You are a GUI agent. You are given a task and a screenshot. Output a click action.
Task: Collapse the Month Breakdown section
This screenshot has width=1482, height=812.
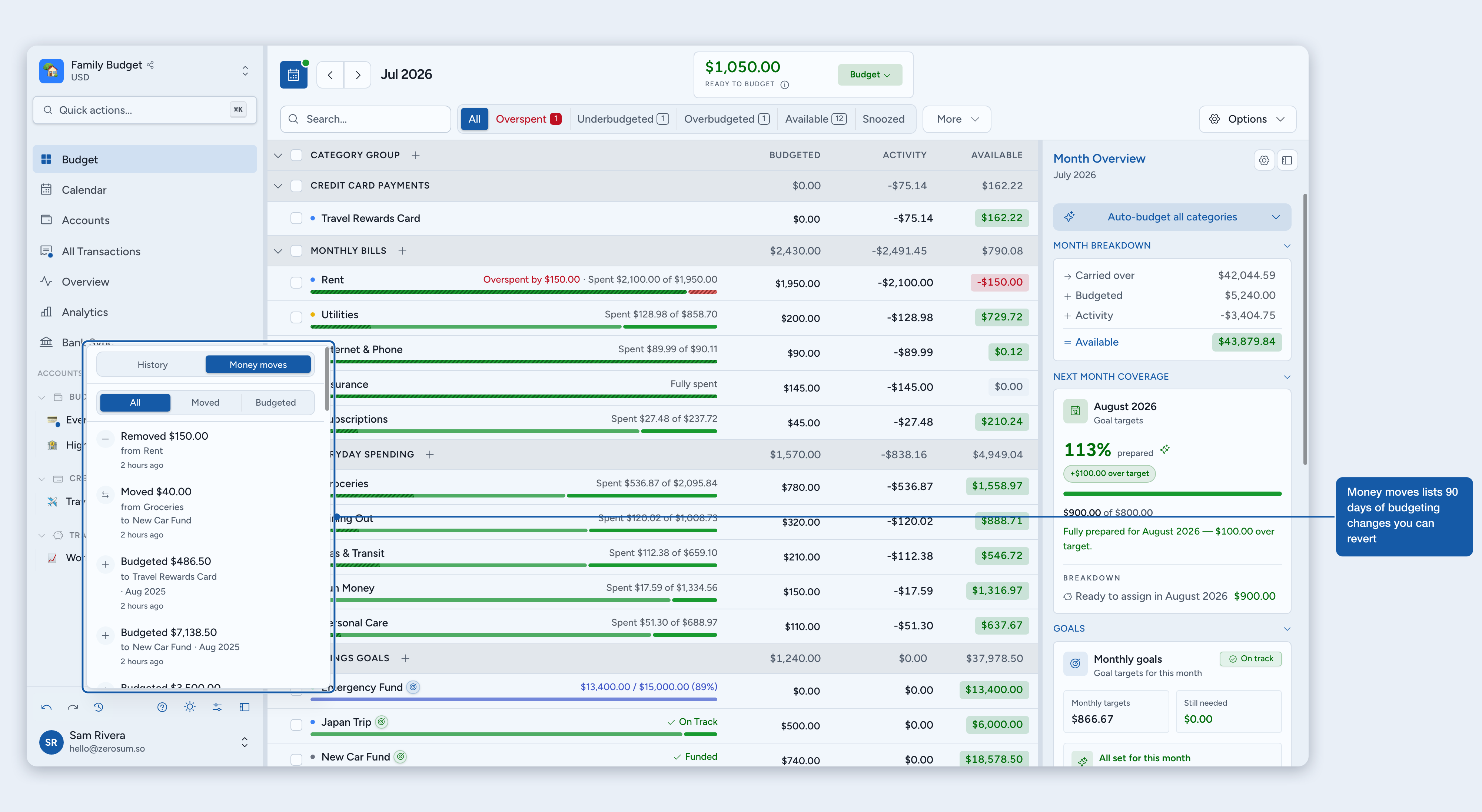1287,246
